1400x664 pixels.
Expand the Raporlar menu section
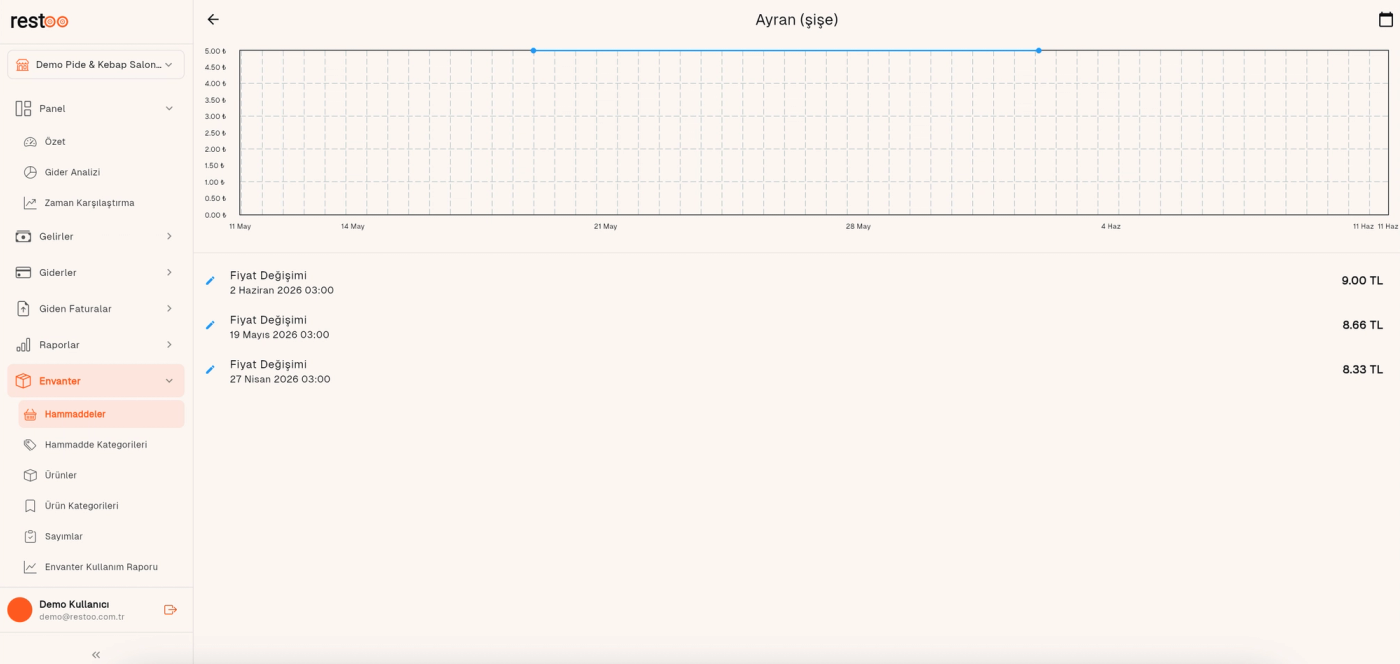point(96,345)
